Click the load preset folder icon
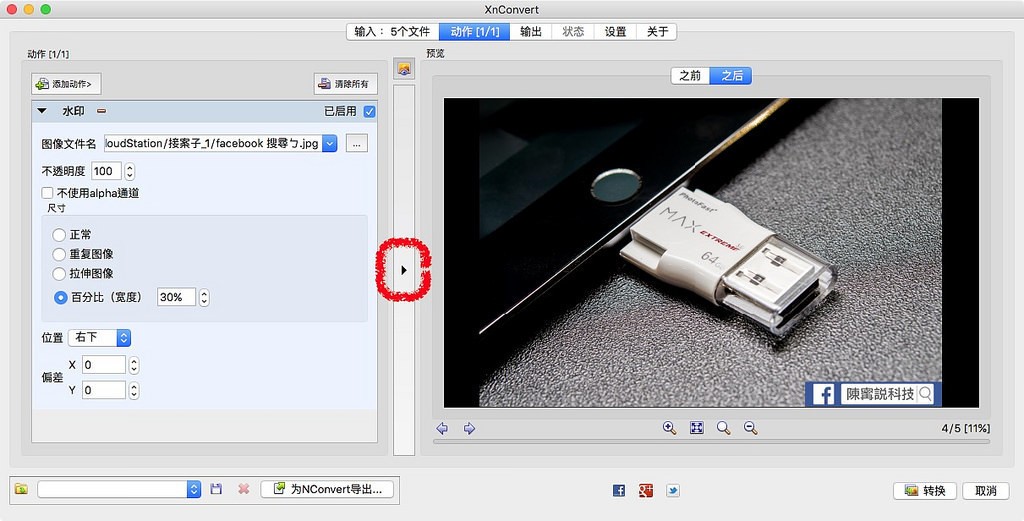This screenshot has height=521, width=1024. (22, 488)
